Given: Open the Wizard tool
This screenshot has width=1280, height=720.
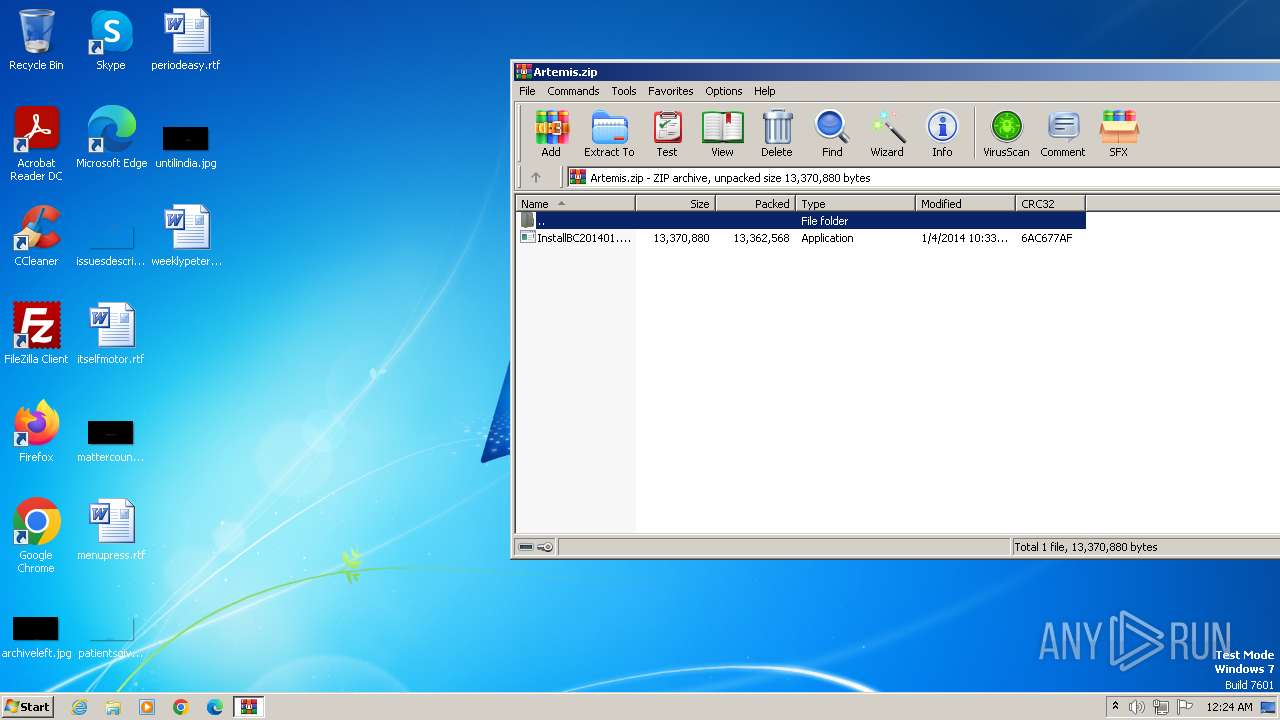Looking at the screenshot, I should click(887, 134).
